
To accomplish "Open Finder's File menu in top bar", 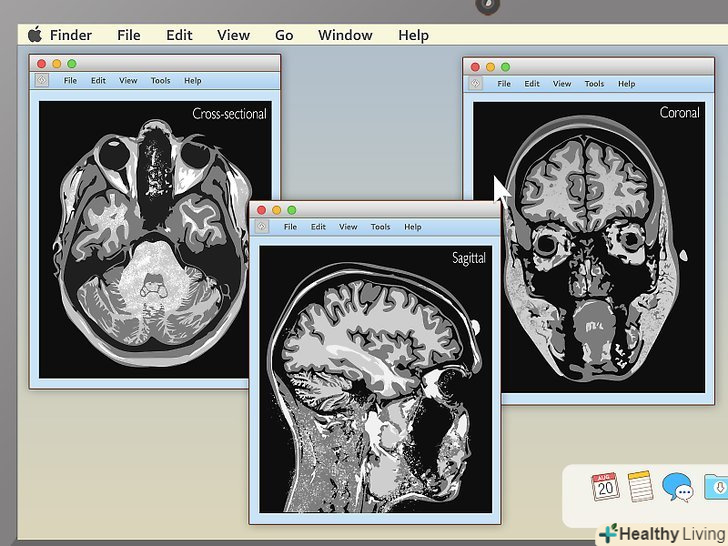I will tap(129, 35).
